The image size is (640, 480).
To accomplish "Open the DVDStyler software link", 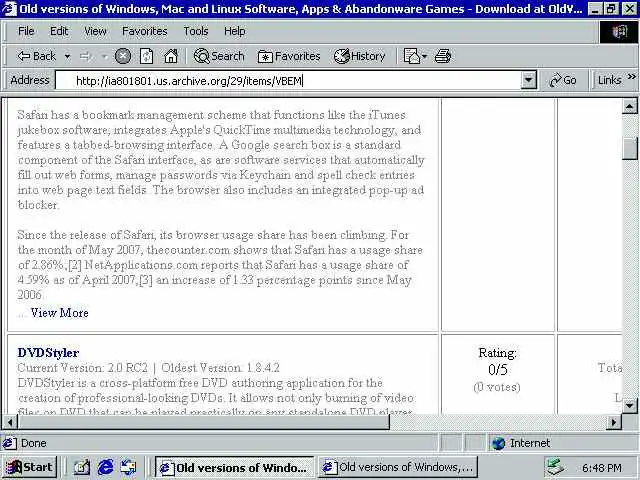I will click(x=48, y=353).
